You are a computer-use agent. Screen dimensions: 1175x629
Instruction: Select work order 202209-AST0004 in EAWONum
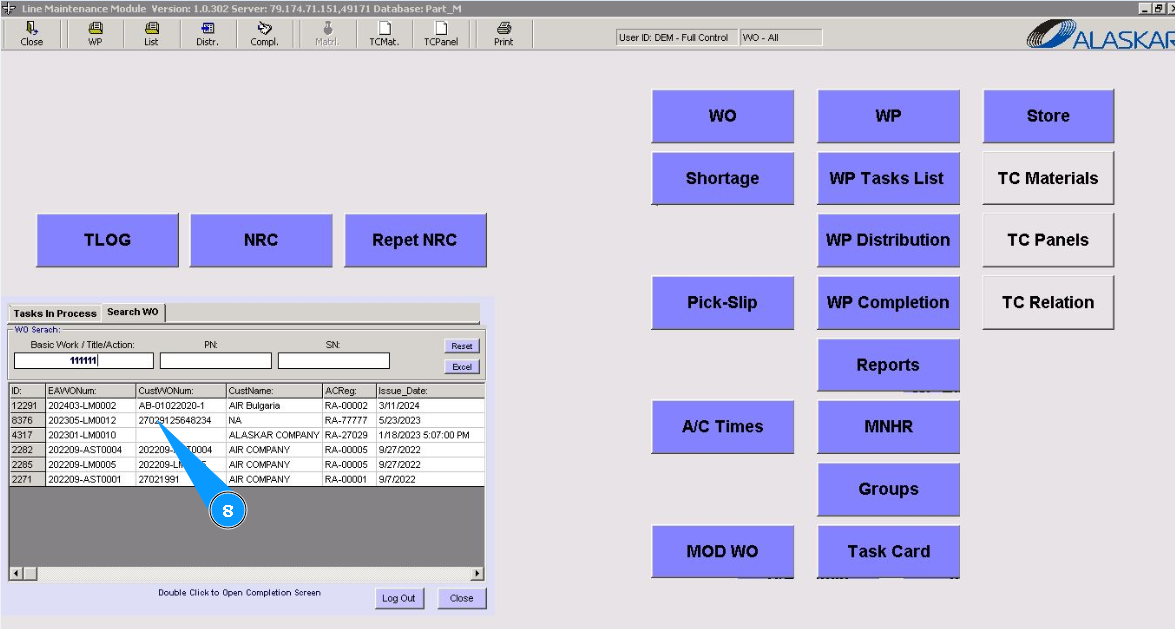click(91, 450)
